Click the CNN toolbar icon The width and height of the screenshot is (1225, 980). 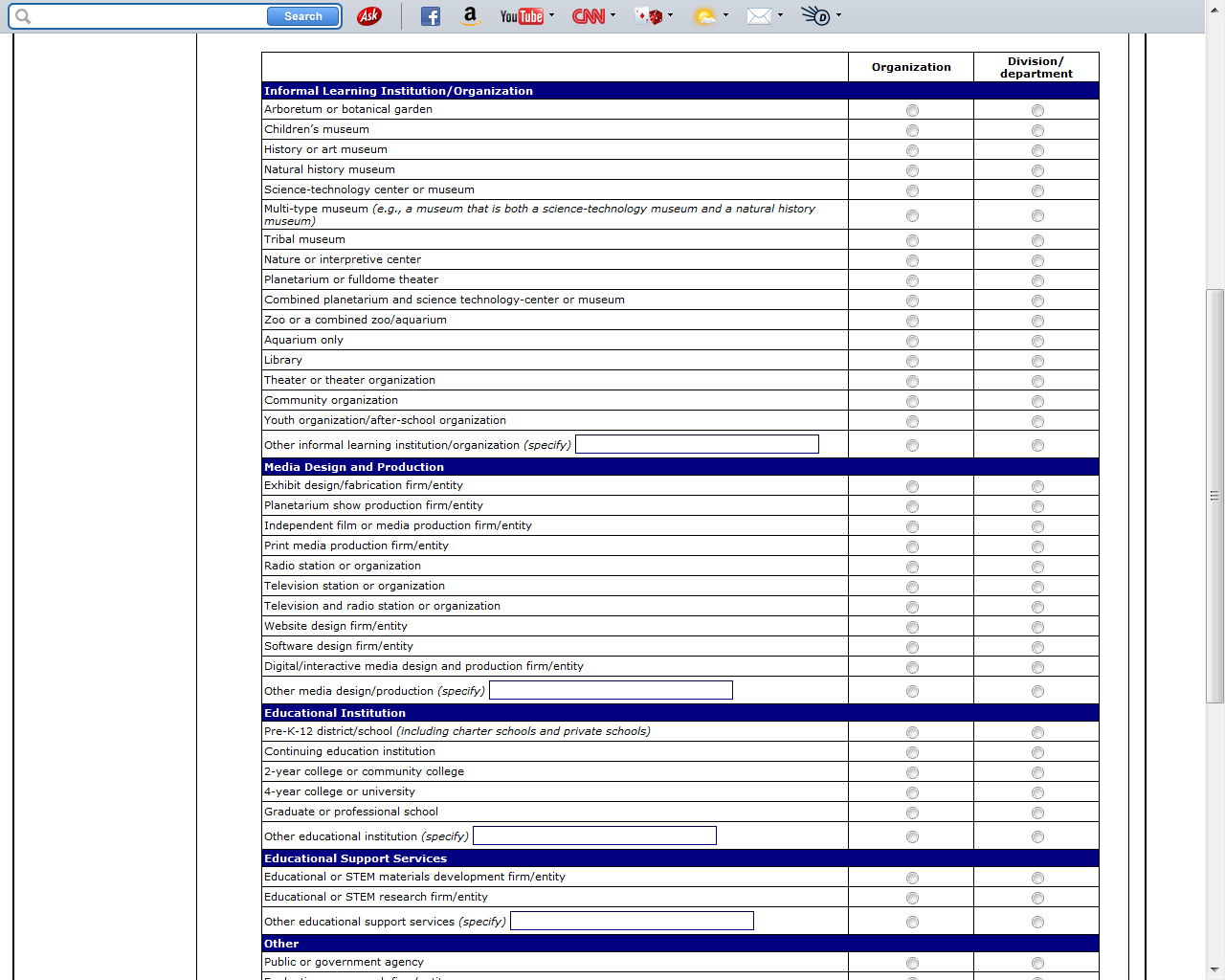click(588, 16)
